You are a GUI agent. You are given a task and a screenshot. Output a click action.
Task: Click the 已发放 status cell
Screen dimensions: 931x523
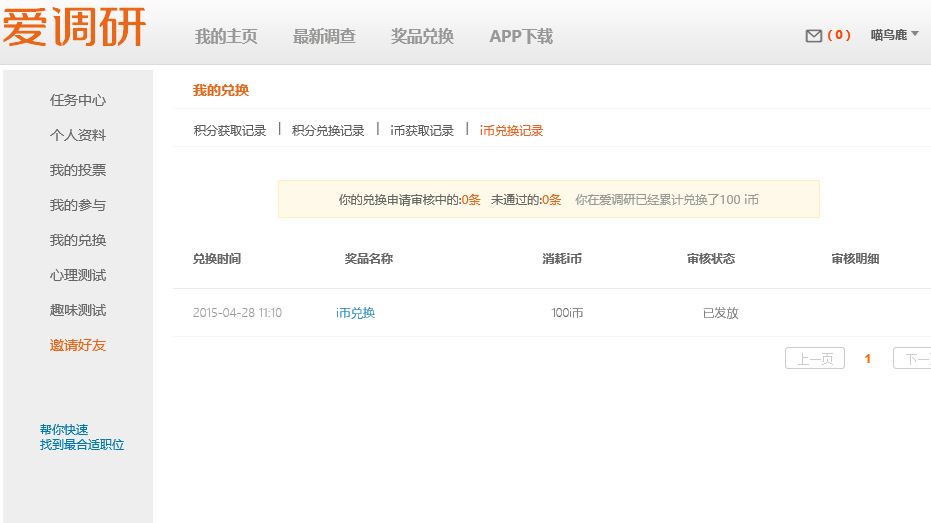coord(720,313)
